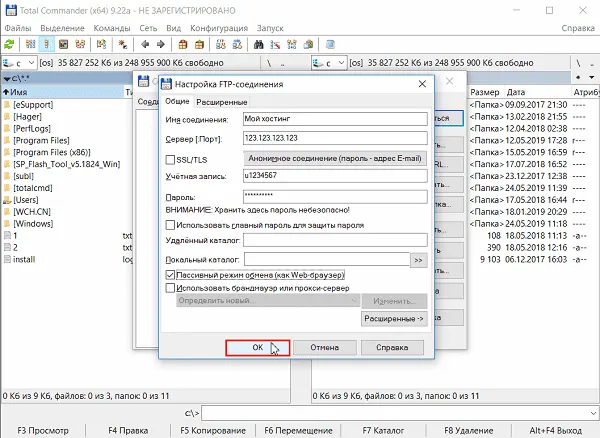The height and width of the screenshot is (438, 600).
Task: Click 'Анонимное соединение' button
Action: [335, 158]
